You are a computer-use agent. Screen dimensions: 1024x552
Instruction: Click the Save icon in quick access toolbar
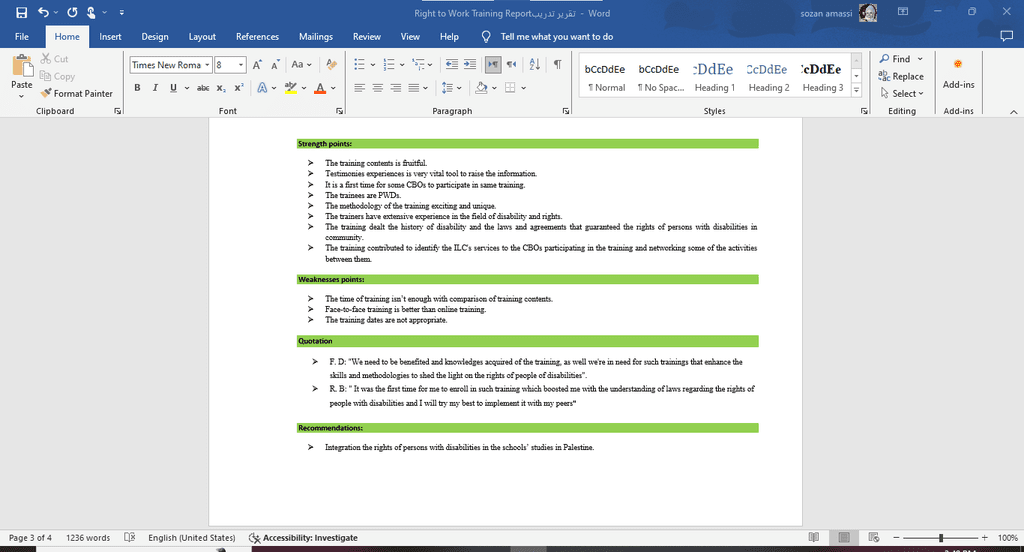coord(22,12)
